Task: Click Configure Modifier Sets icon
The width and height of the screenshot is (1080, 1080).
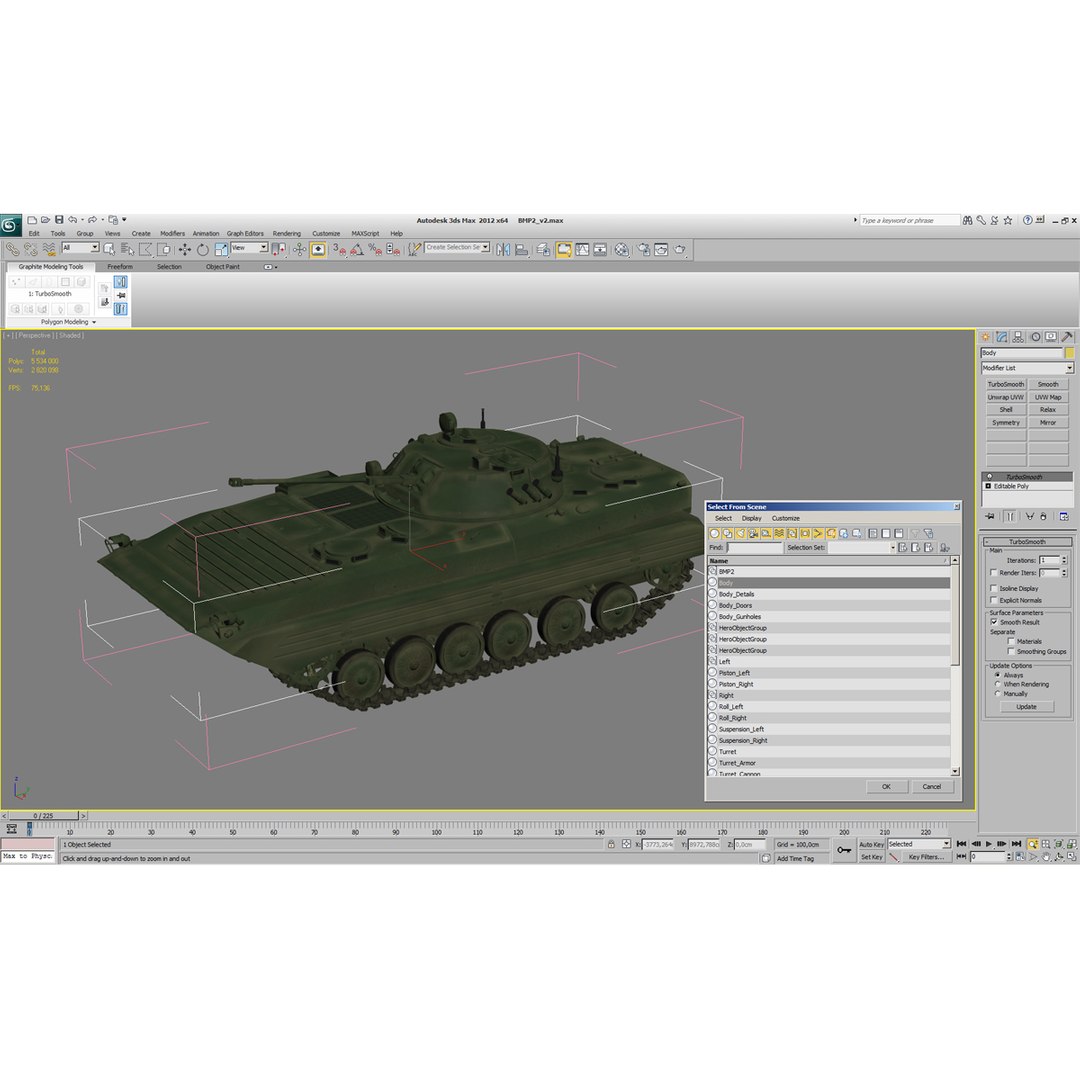Action: (x=1063, y=517)
